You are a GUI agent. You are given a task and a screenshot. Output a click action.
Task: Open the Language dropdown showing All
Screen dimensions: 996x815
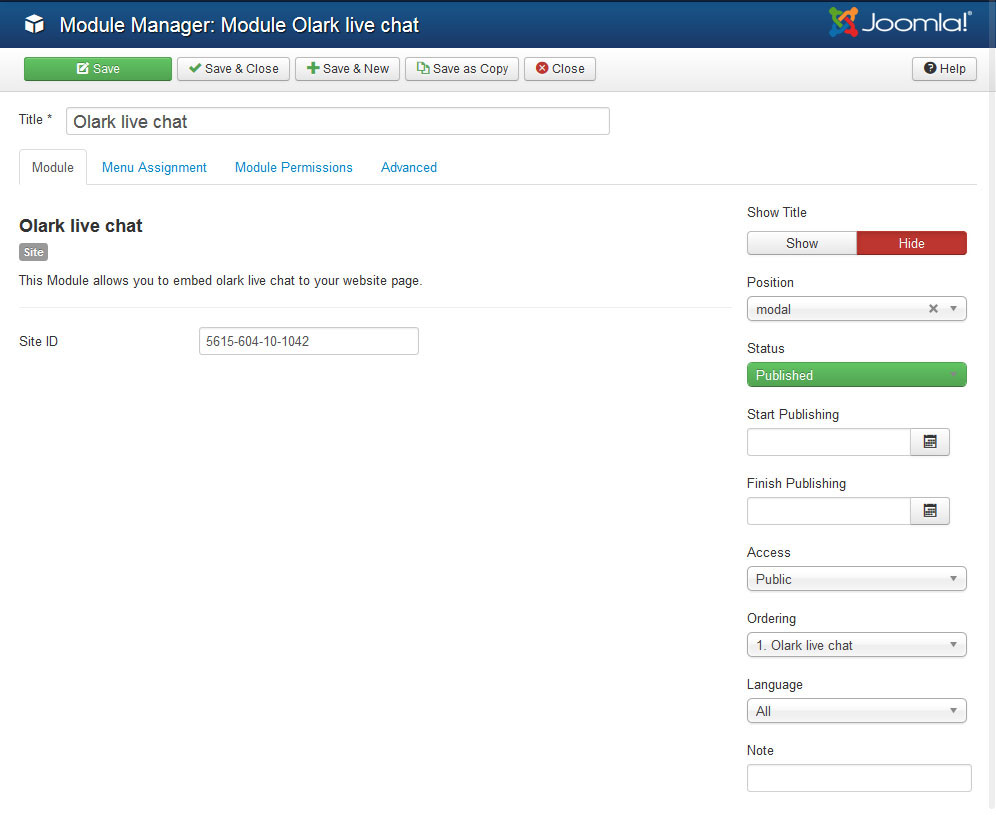click(x=857, y=711)
